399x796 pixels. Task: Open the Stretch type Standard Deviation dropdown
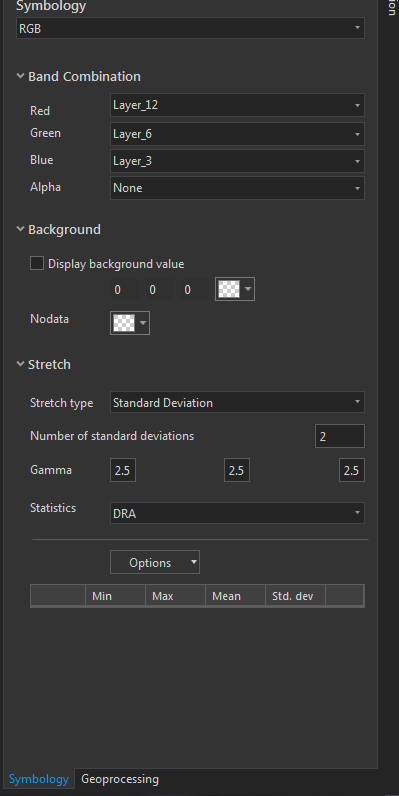coord(237,403)
